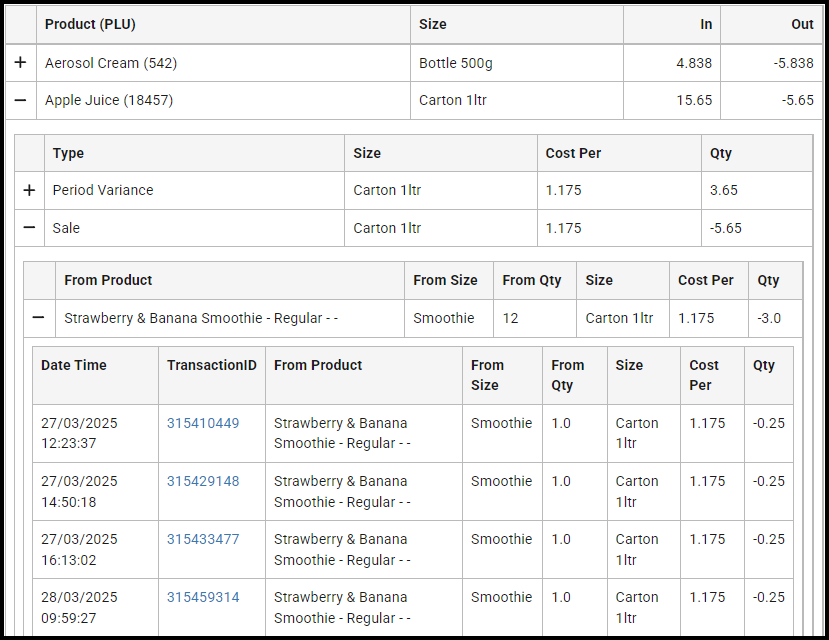Collapse the Strawberry & Banana Smoothie group row
The image size is (829, 640).
pyautogui.click(x=38, y=318)
